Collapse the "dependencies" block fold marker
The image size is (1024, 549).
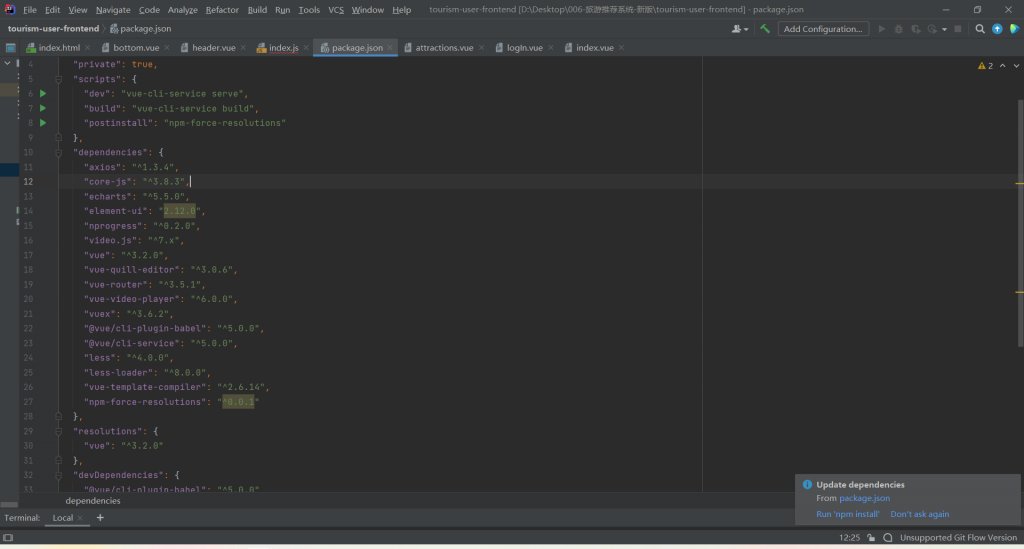[59, 152]
